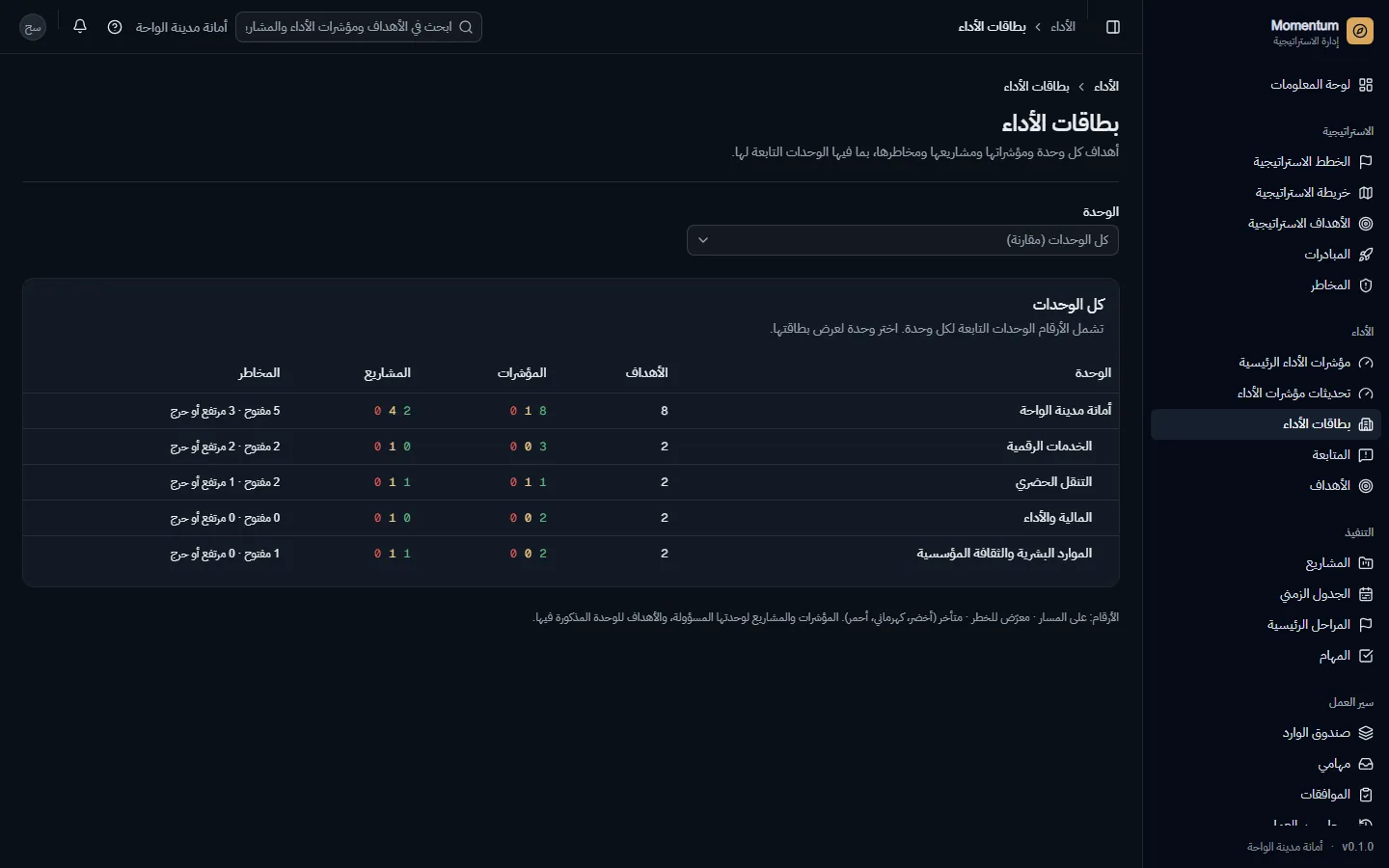Go to الأهداف under الأداء section

(x=1266, y=486)
